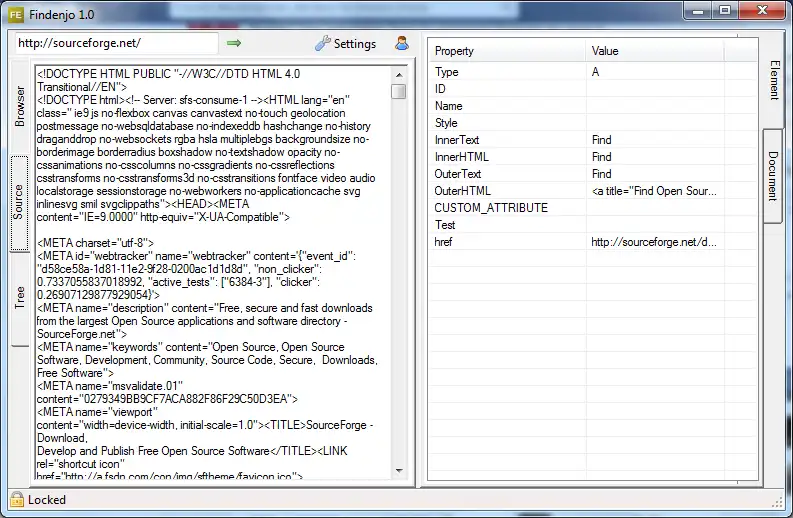Click the 'Locked' status text
Viewport: 793px width, 518px height.
[47, 500]
